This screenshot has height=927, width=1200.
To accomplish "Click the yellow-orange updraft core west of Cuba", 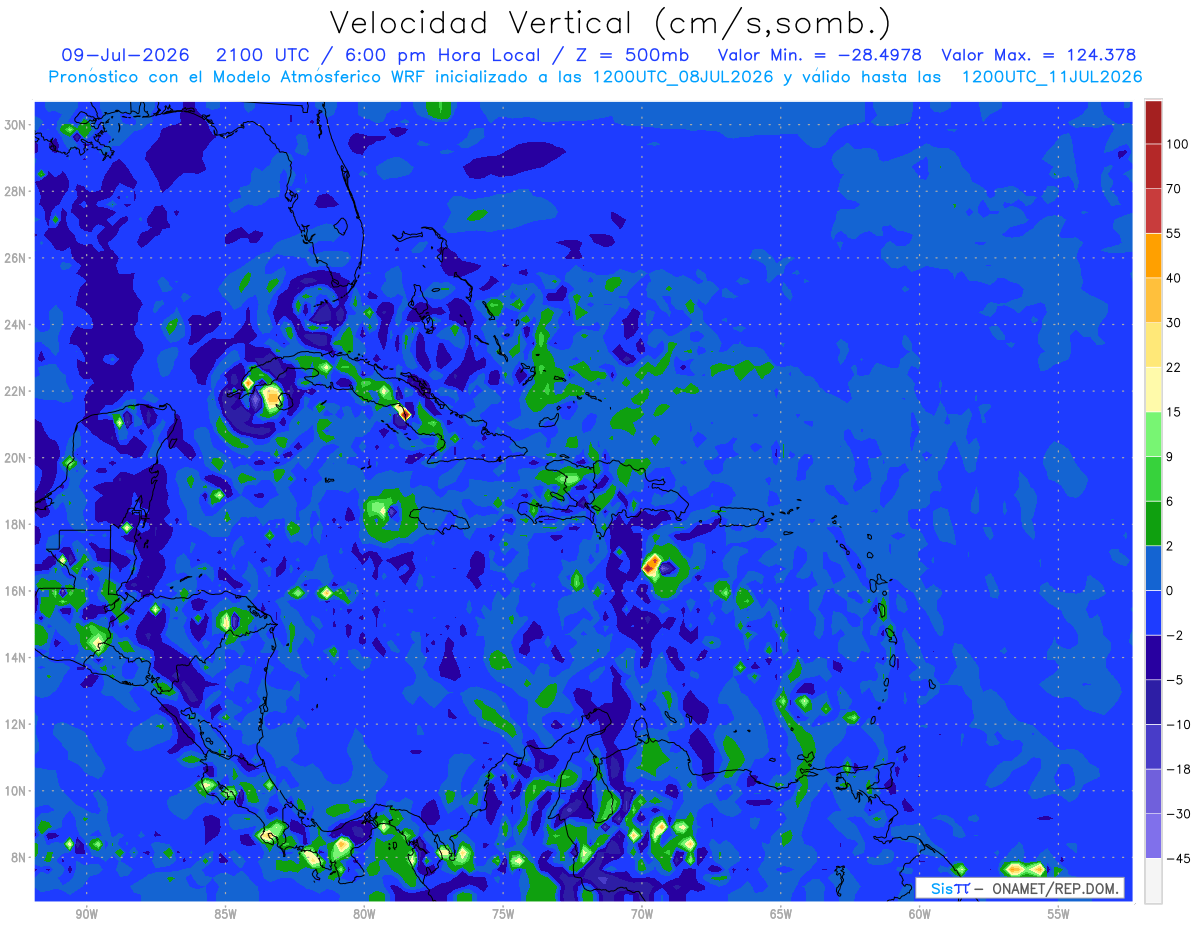I will (272, 399).
